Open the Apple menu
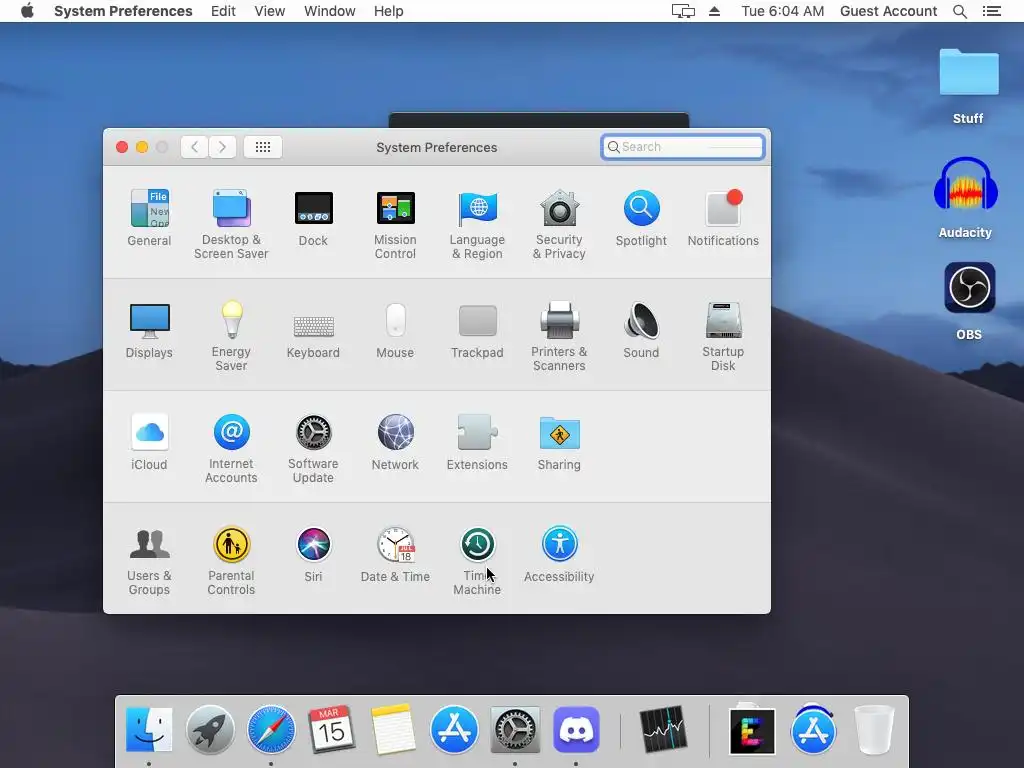The width and height of the screenshot is (1024, 768). coord(27,11)
